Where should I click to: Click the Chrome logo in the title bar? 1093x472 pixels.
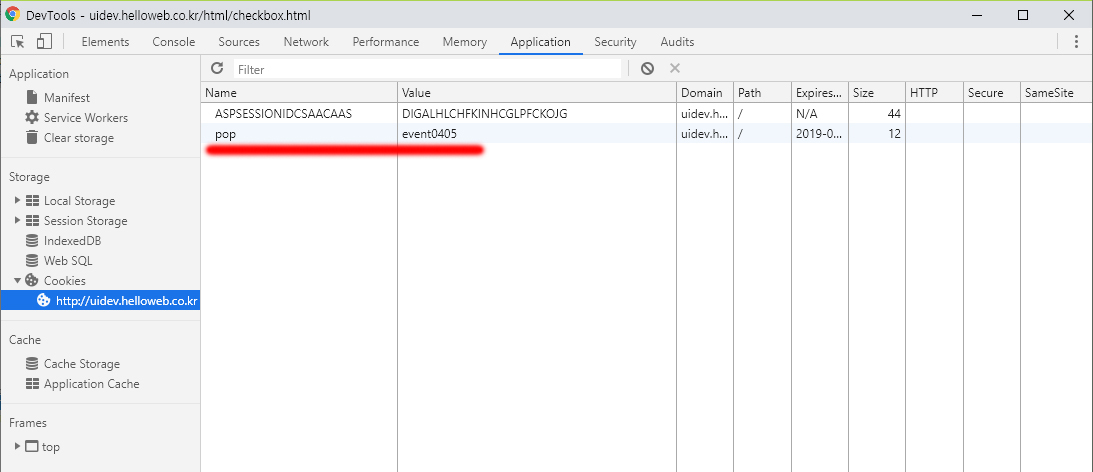[x=12, y=14]
